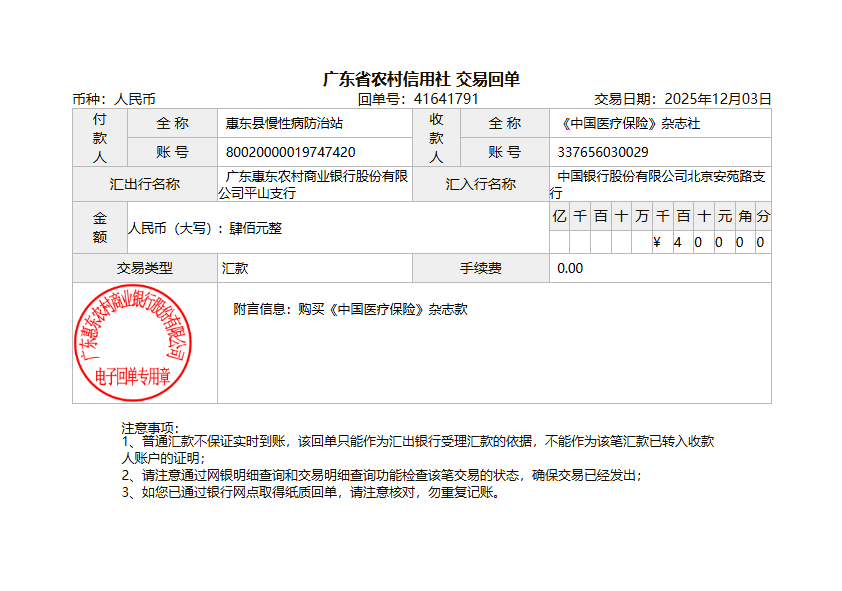Click the 汇出行名称 header cell
This screenshot has width=842, height=591.
[x=145, y=184]
